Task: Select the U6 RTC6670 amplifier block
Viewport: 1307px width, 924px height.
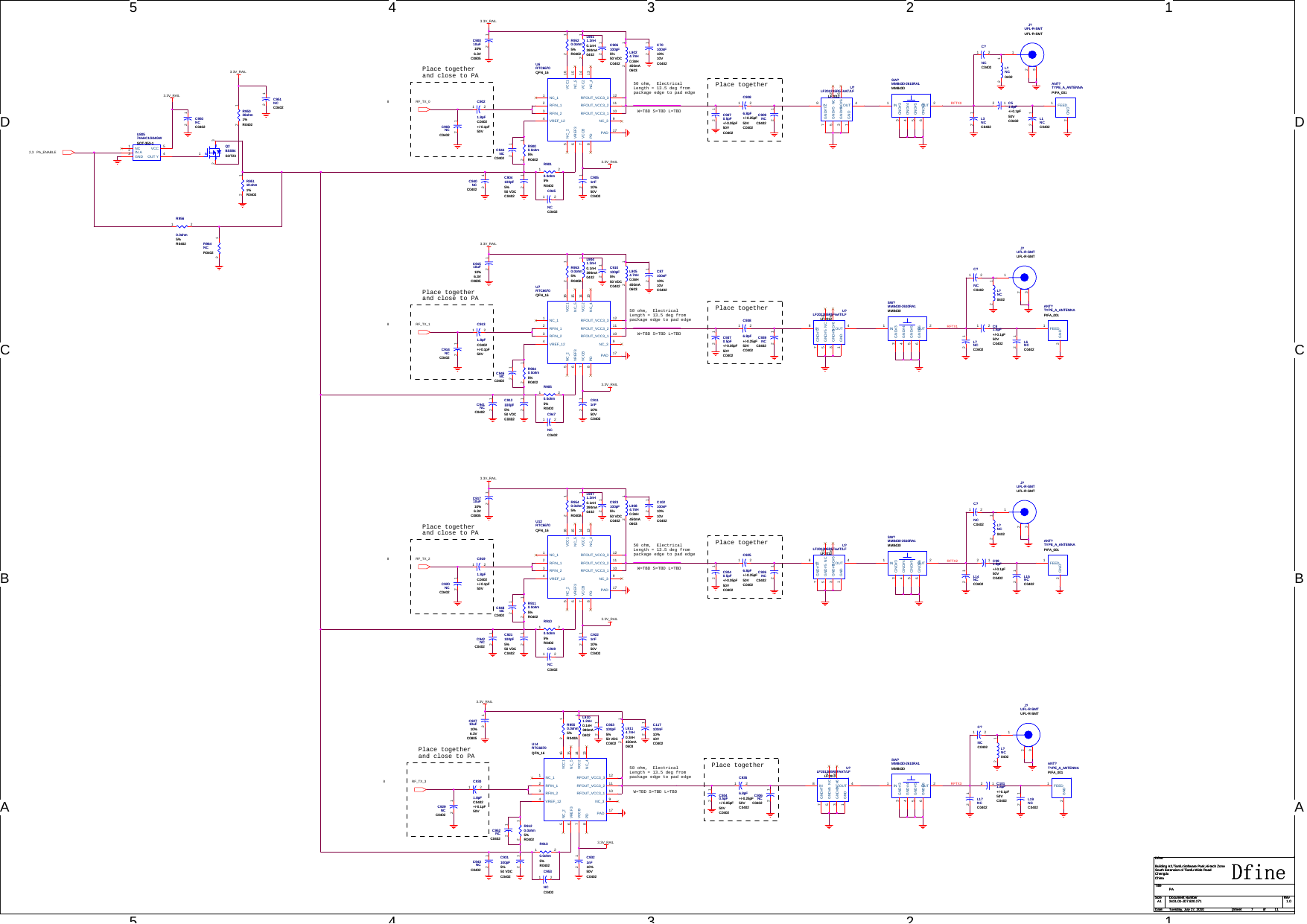Action: click(579, 109)
